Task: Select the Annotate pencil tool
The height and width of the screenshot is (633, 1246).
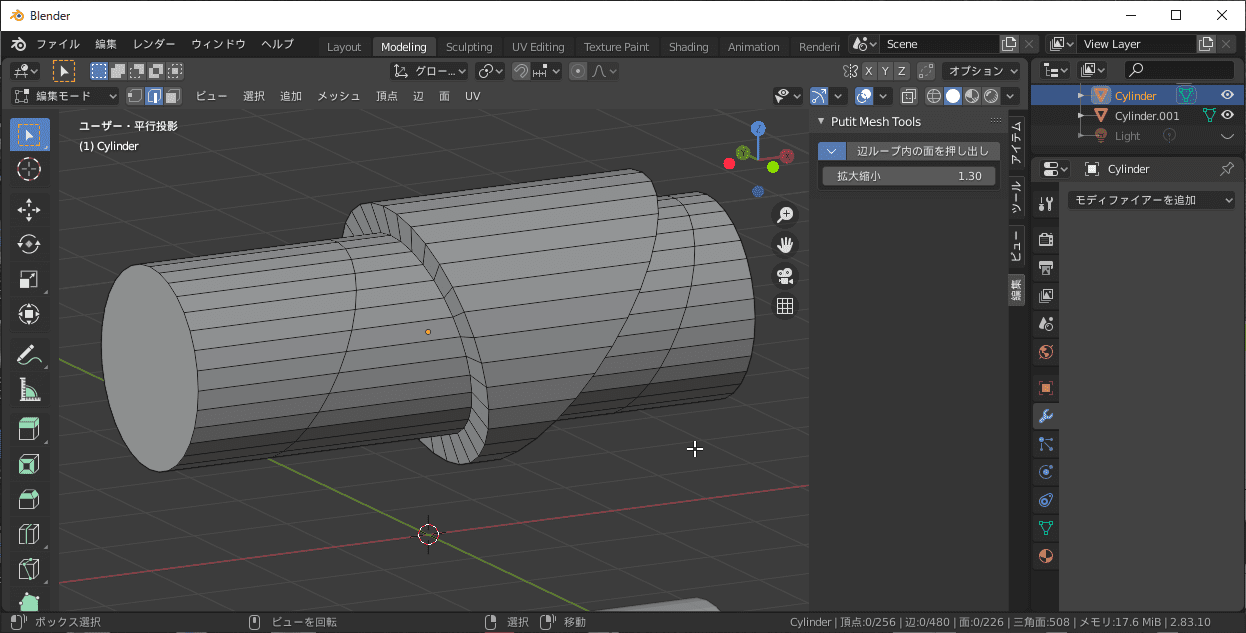Action: pos(29,355)
